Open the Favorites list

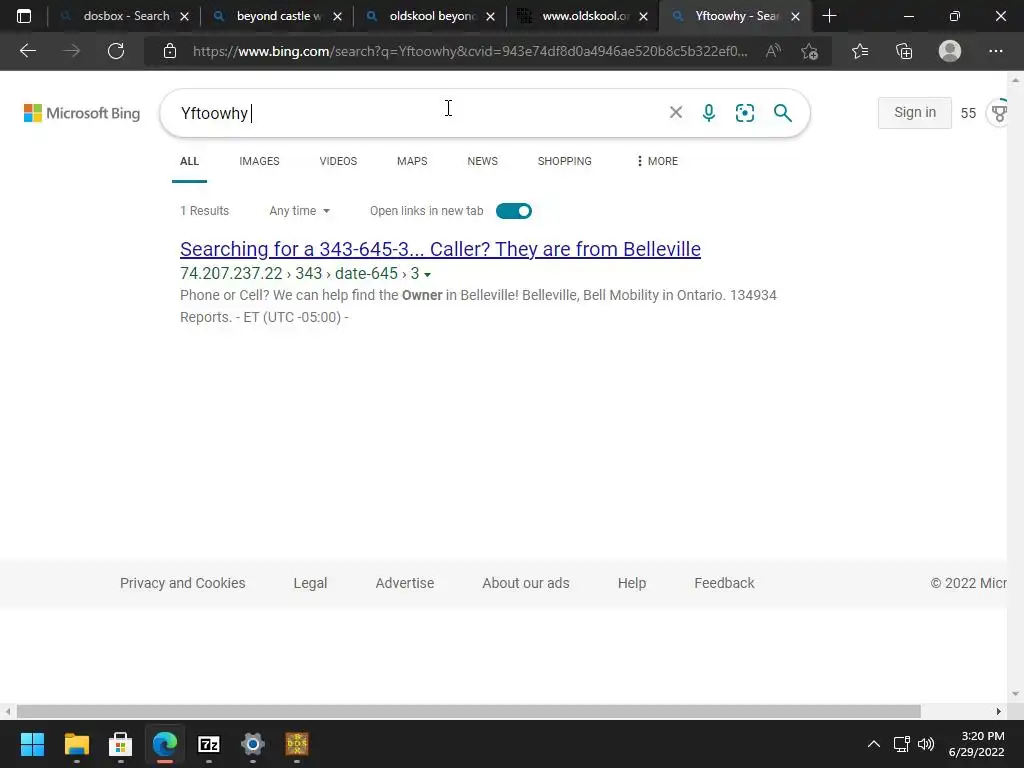coord(860,51)
